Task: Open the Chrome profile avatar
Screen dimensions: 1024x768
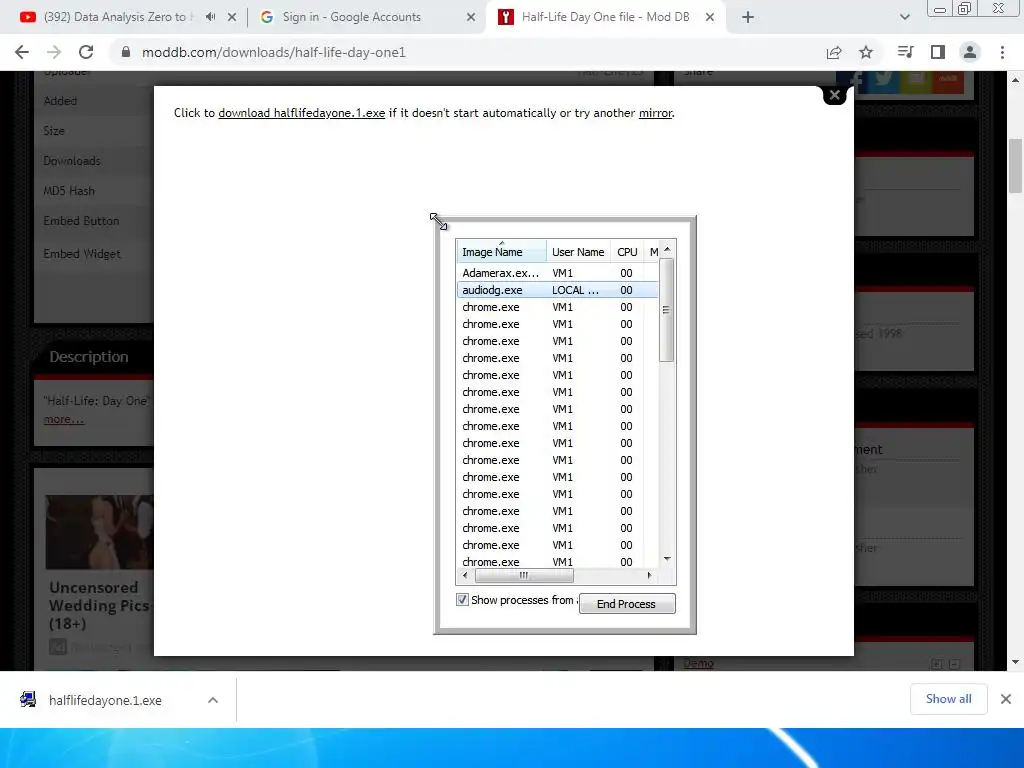Action: click(x=970, y=52)
